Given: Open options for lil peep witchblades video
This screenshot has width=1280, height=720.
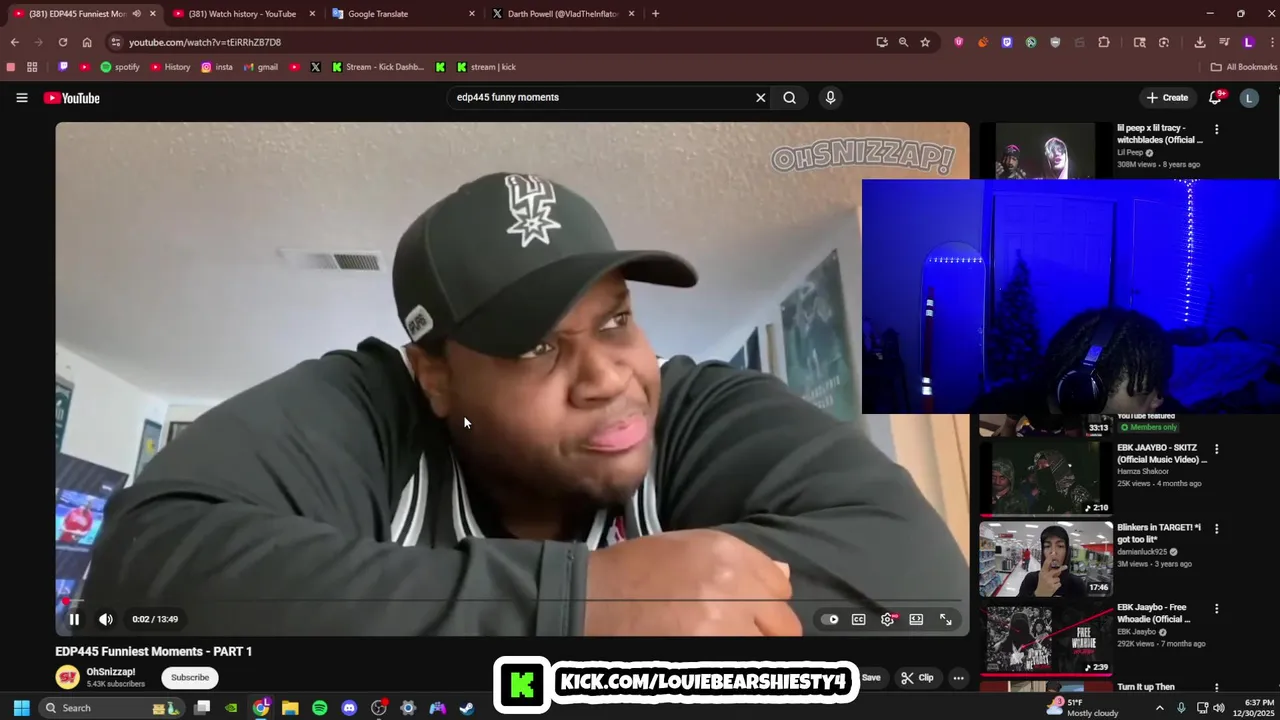Looking at the screenshot, I should (1217, 129).
